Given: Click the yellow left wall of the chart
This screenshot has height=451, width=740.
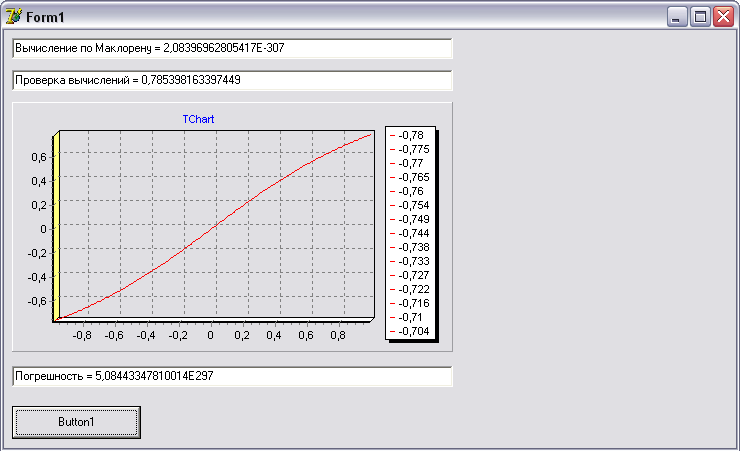Looking at the screenshot, I should pyautogui.click(x=57, y=225).
